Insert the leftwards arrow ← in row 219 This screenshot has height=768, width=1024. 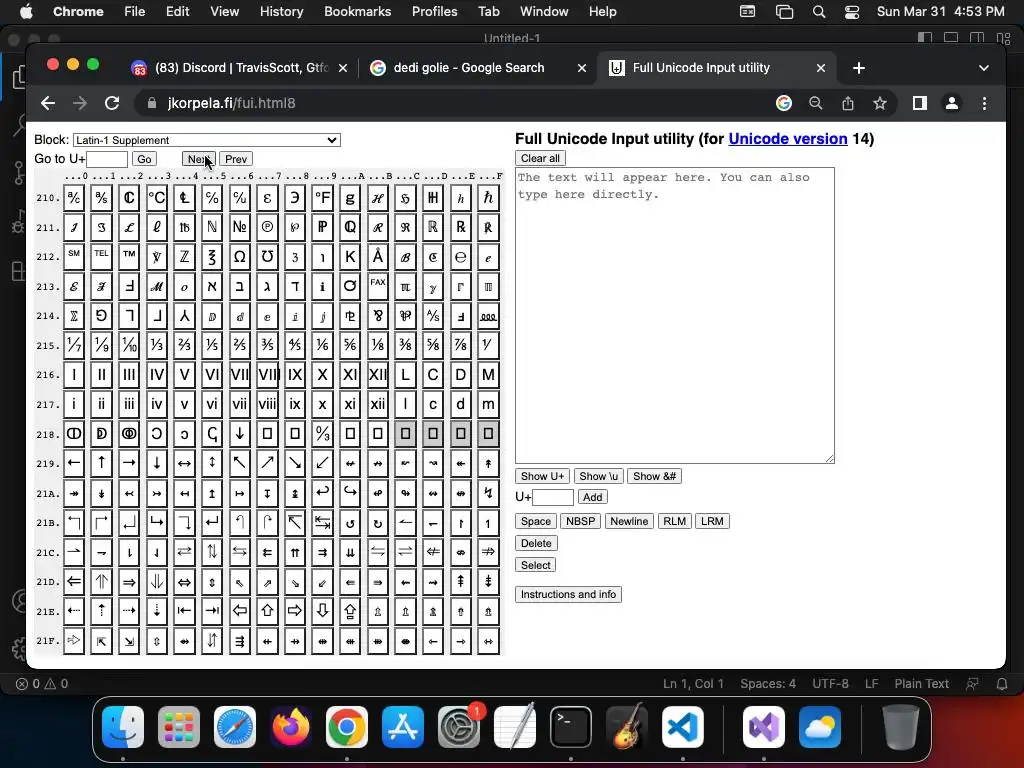(x=74, y=463)
